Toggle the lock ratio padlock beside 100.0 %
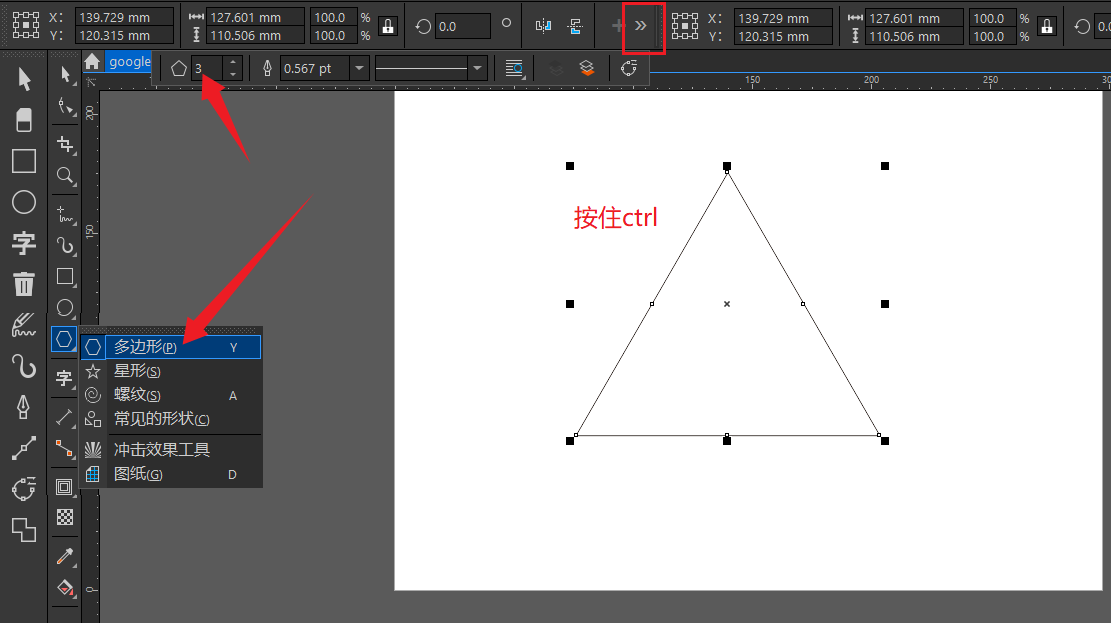1111x623 pixels. [x=388, y=26]
